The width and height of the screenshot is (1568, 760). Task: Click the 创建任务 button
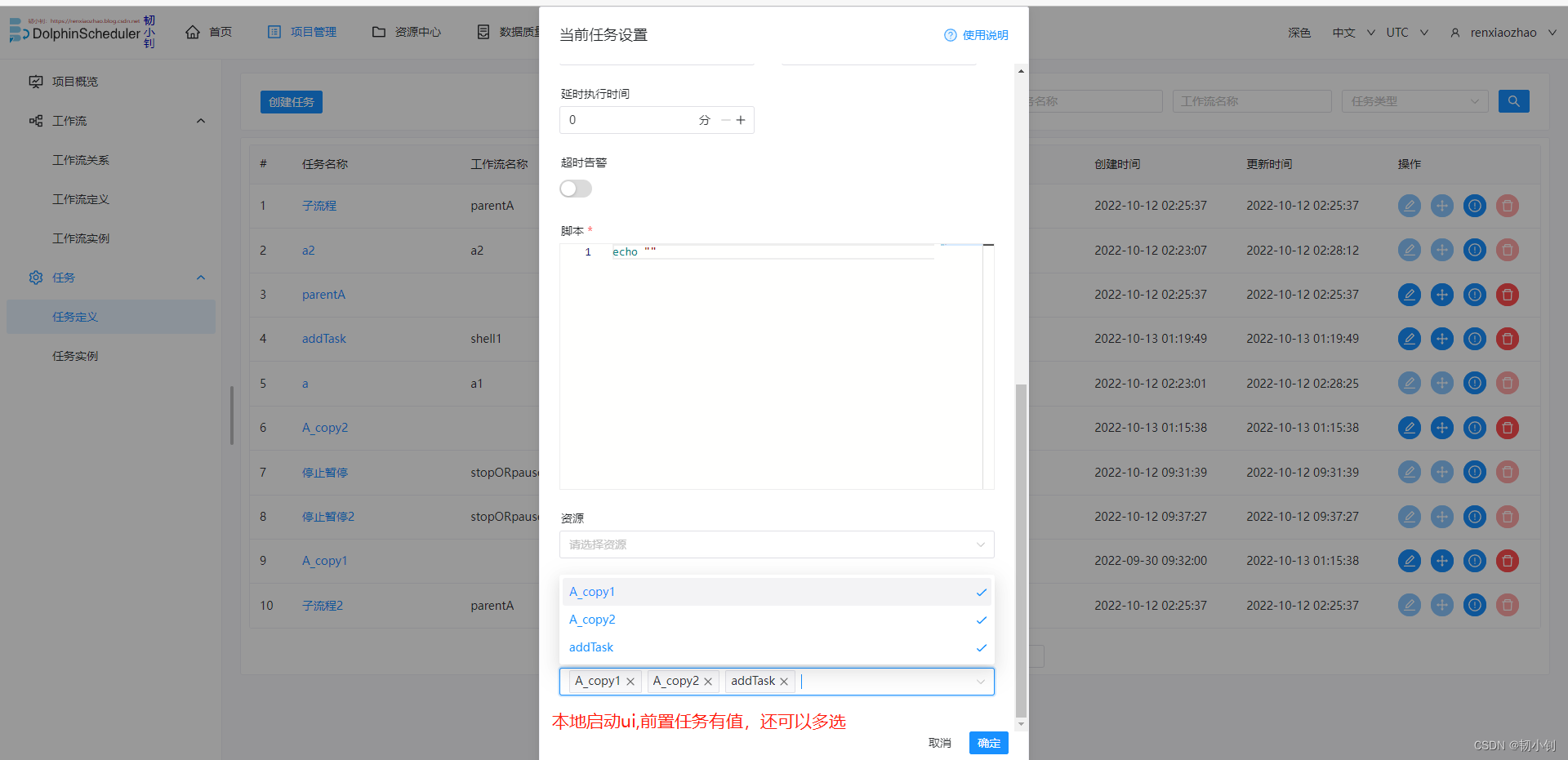[x=292, y=102]
